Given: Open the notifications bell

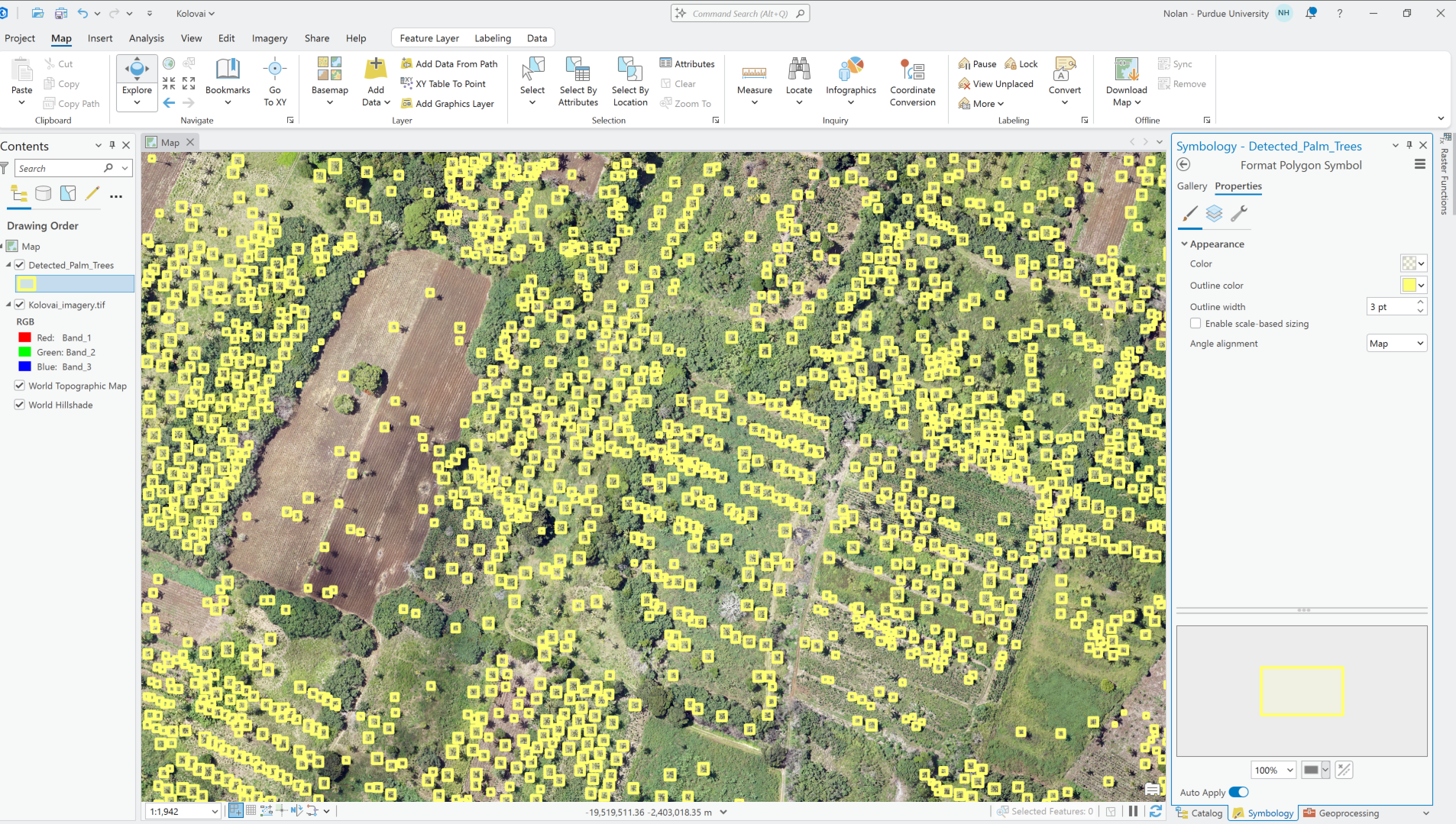Looking at the screenshot, I should 1312,13.
